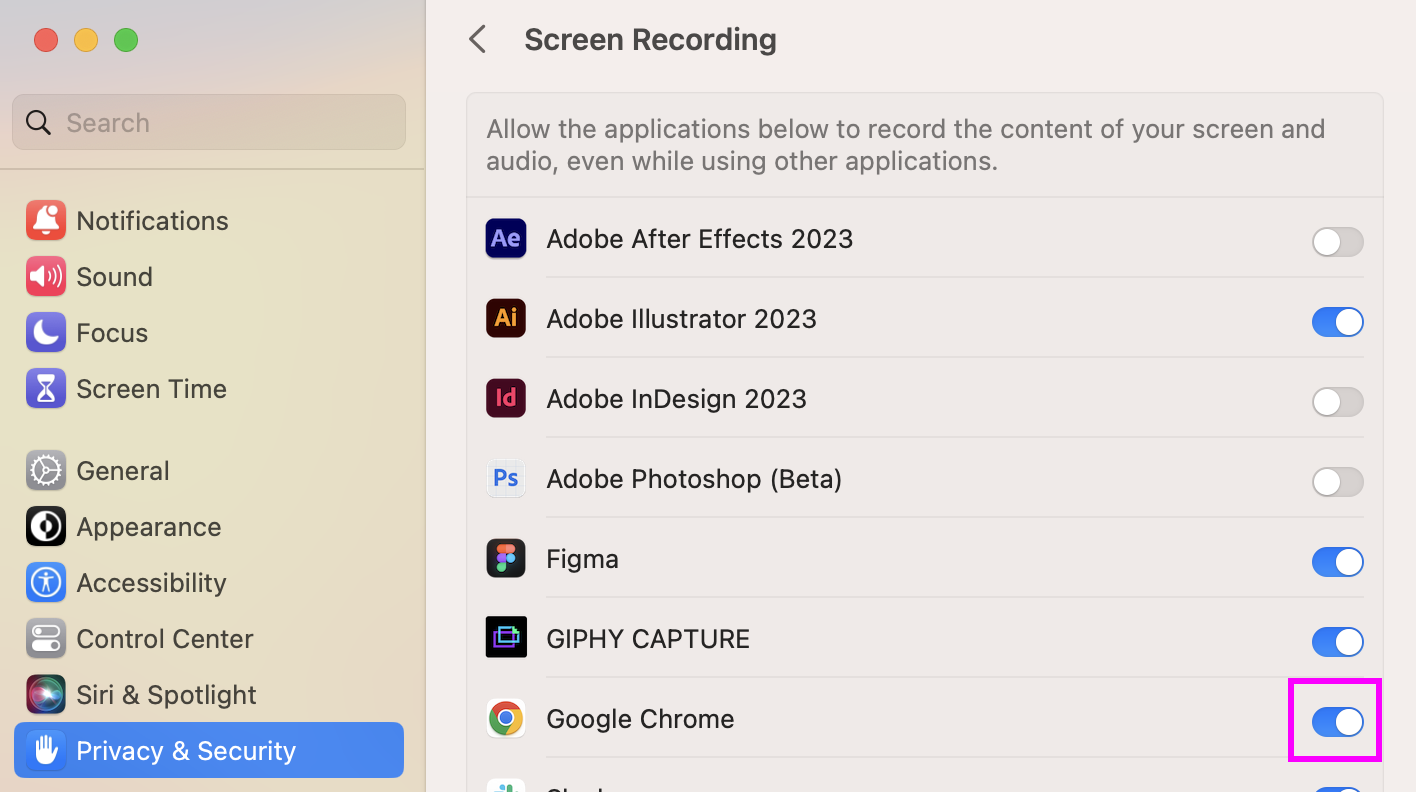This screenshot has width=1416, height=792.
Task: Disable screen recording for Adobe Illustrator 2023
Action: (1337, 322)
